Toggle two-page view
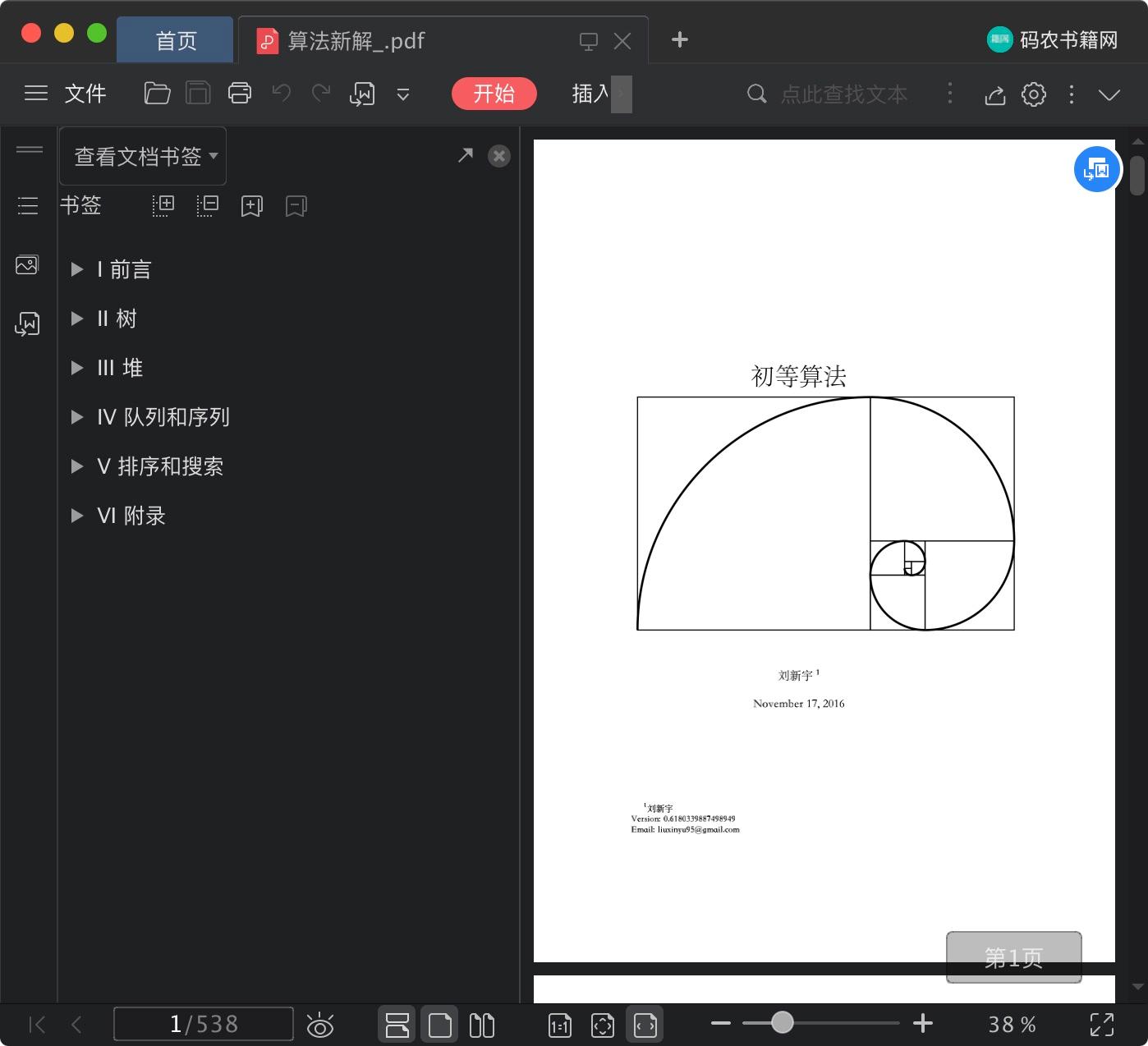Viewport: 1148px width, 1046px height. 482,1025
